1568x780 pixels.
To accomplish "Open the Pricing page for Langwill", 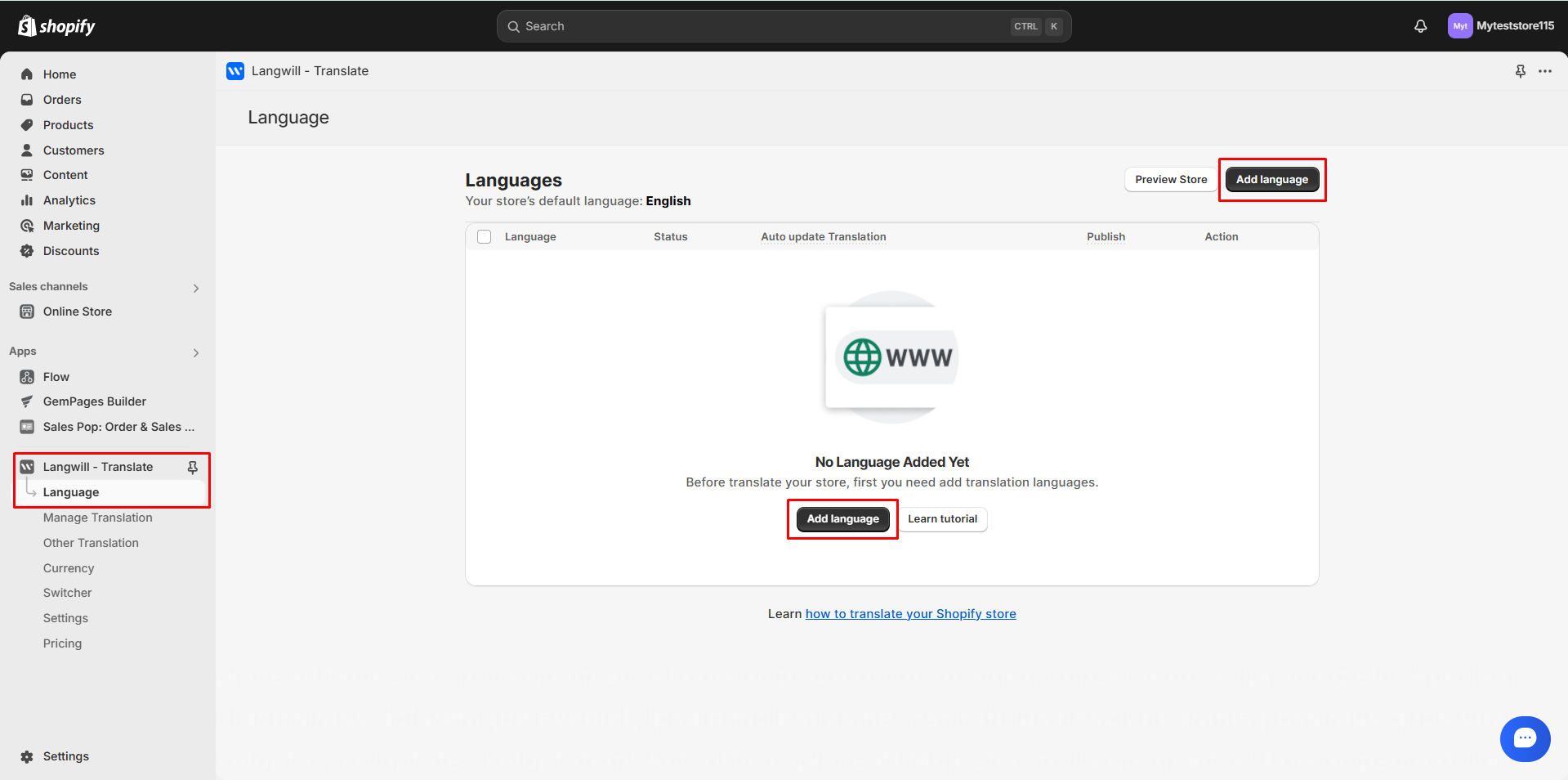I will pyautogui.click(x=62, y=643).
